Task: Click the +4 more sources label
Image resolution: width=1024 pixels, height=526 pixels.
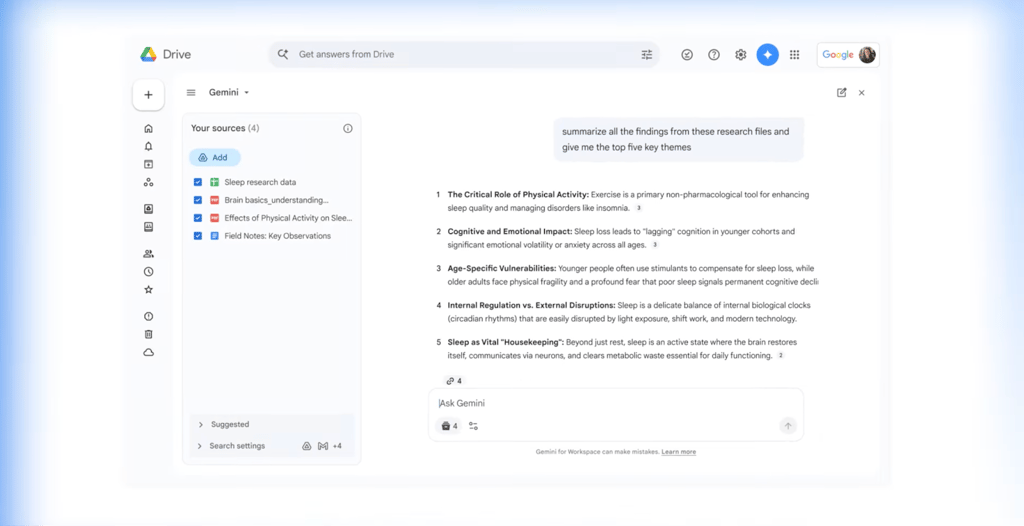Action: click(337, 446)
